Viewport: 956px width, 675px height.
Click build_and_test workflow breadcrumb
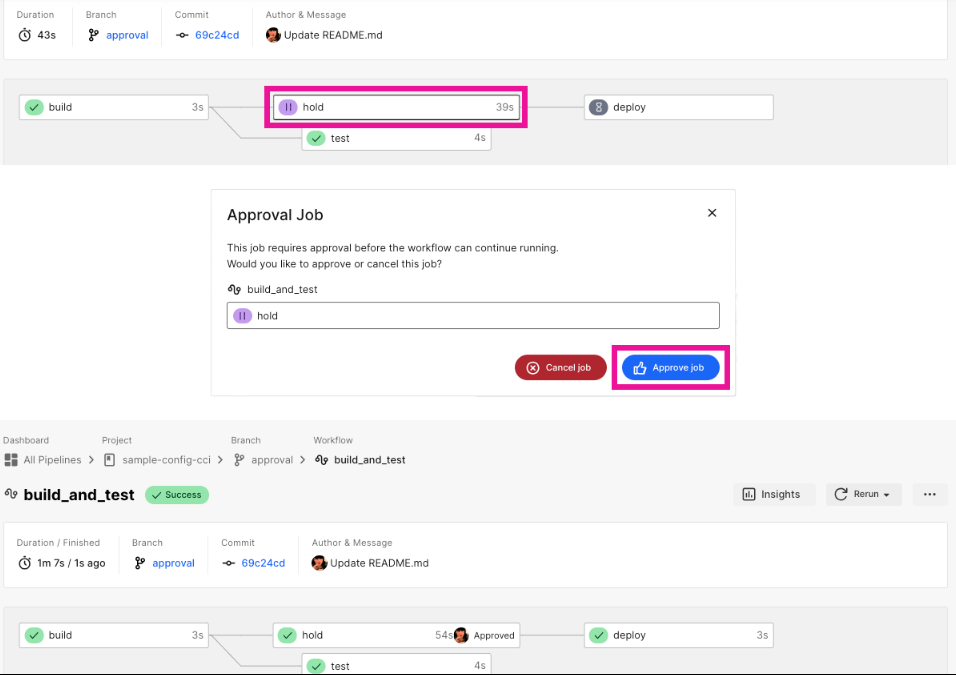click(369, 460)
